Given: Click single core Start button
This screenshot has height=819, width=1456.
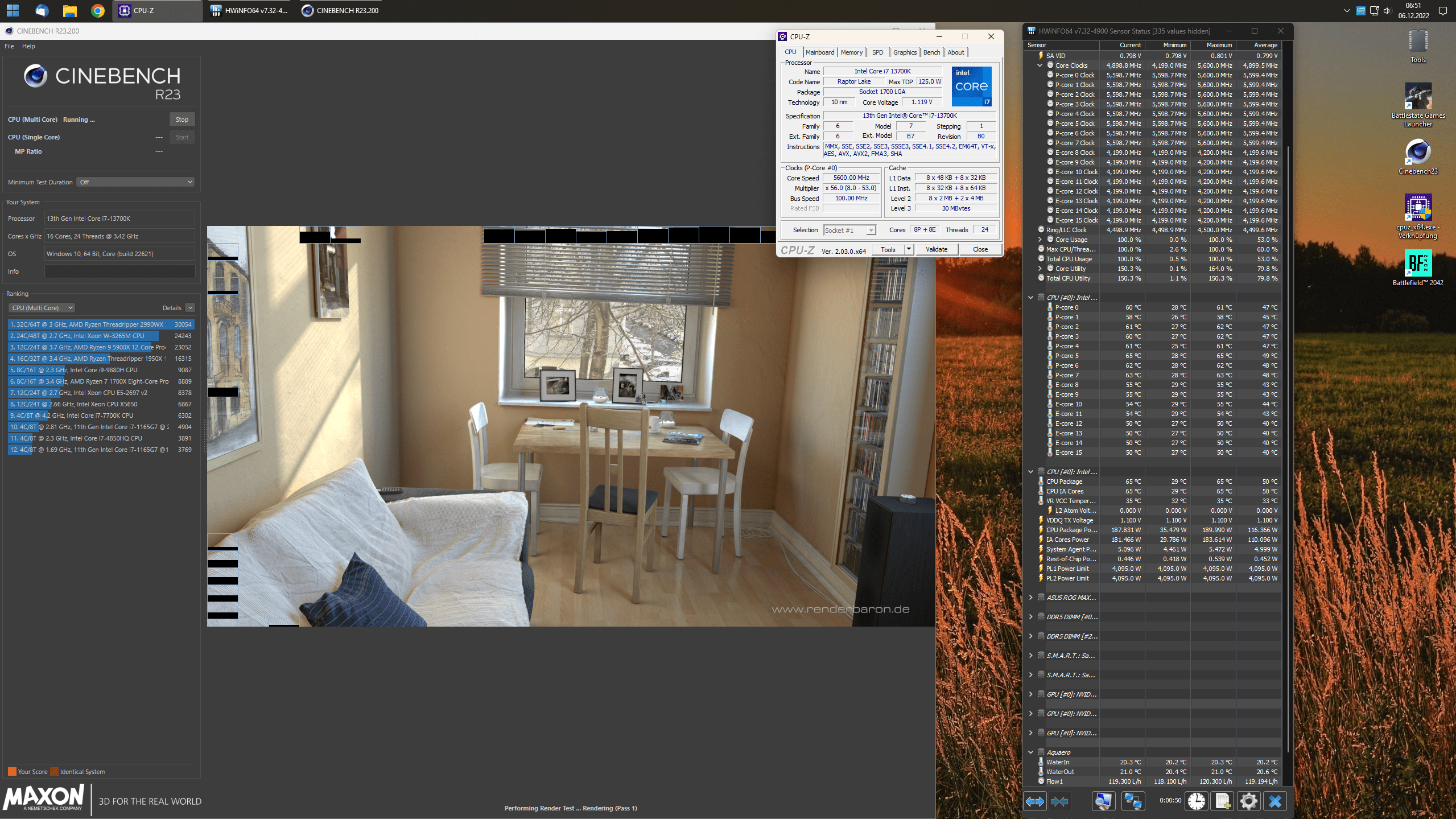Looking at the screenshot, I should [x=182, y=137].
